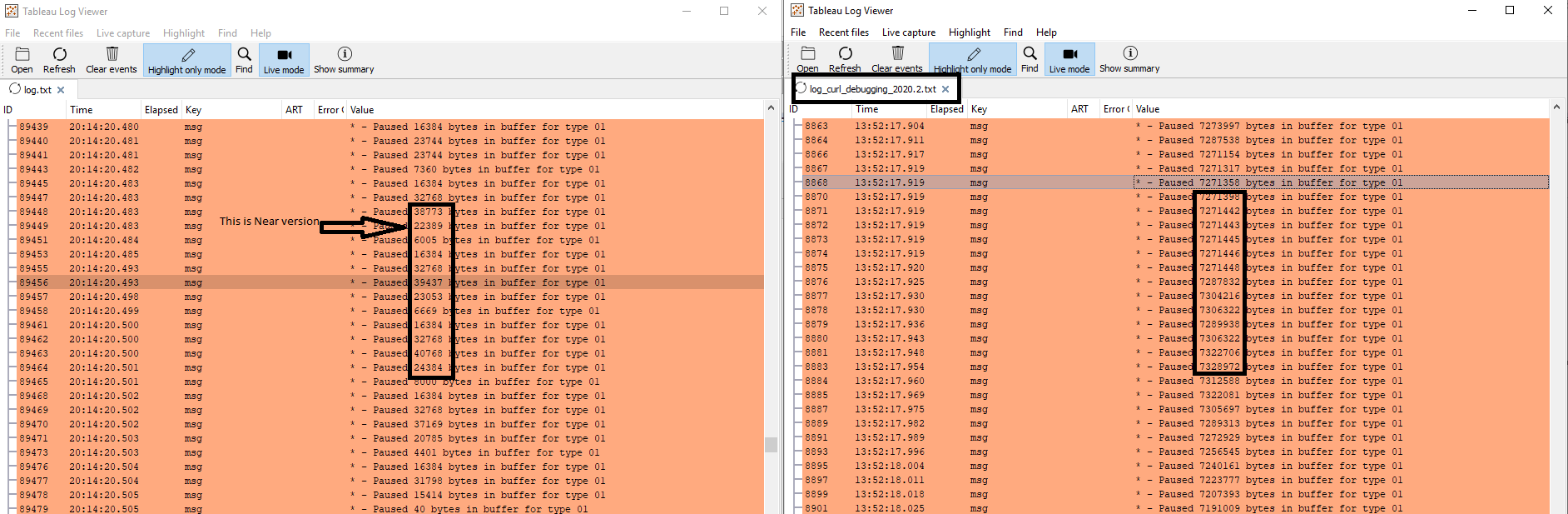The height and width of the screenshot is (514, 1568).
Task: Select log row with ID 89465
Action: coord(390,382)
